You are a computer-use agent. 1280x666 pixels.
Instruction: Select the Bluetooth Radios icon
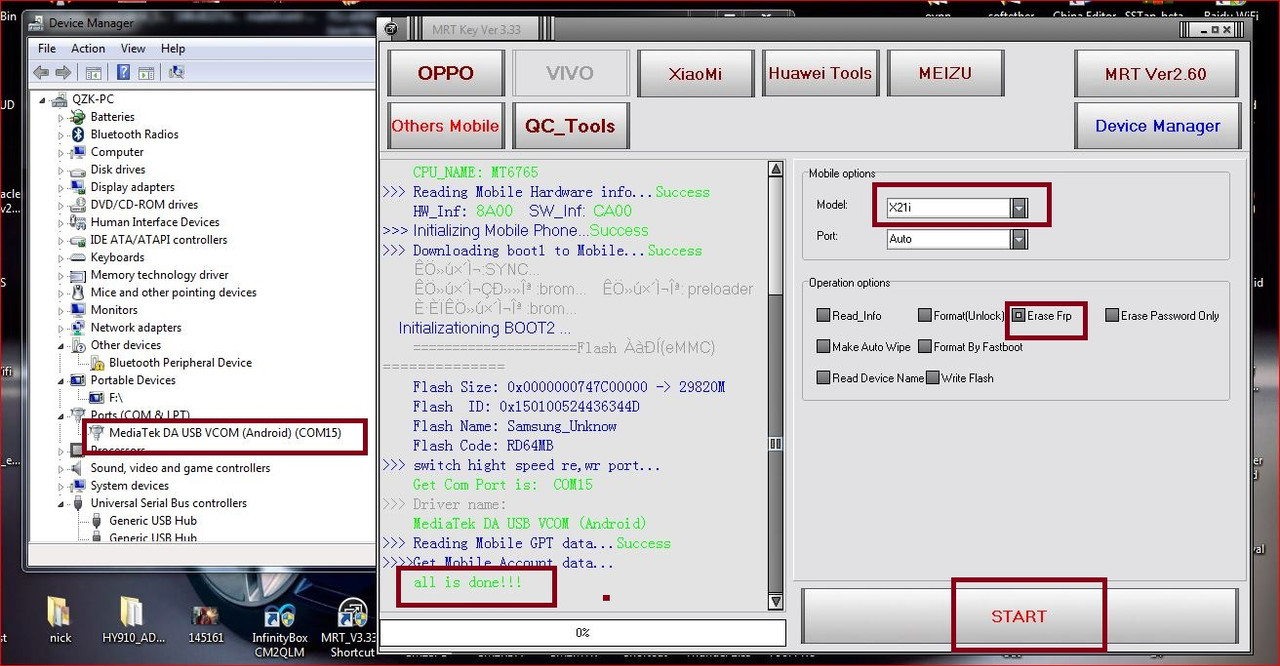[78, 134]
